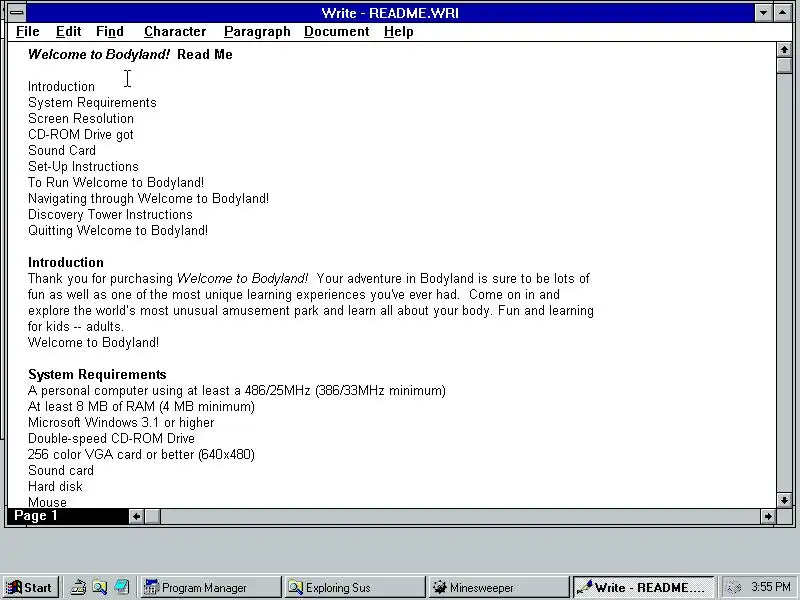800x600 pixels.
Task: Open the Character menu
Action: click(x=175, y=32)
